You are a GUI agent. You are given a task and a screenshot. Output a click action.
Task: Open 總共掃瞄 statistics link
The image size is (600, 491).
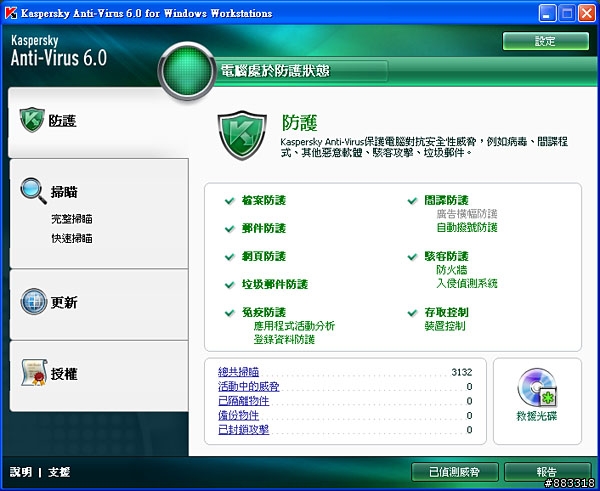click(238, 372)
